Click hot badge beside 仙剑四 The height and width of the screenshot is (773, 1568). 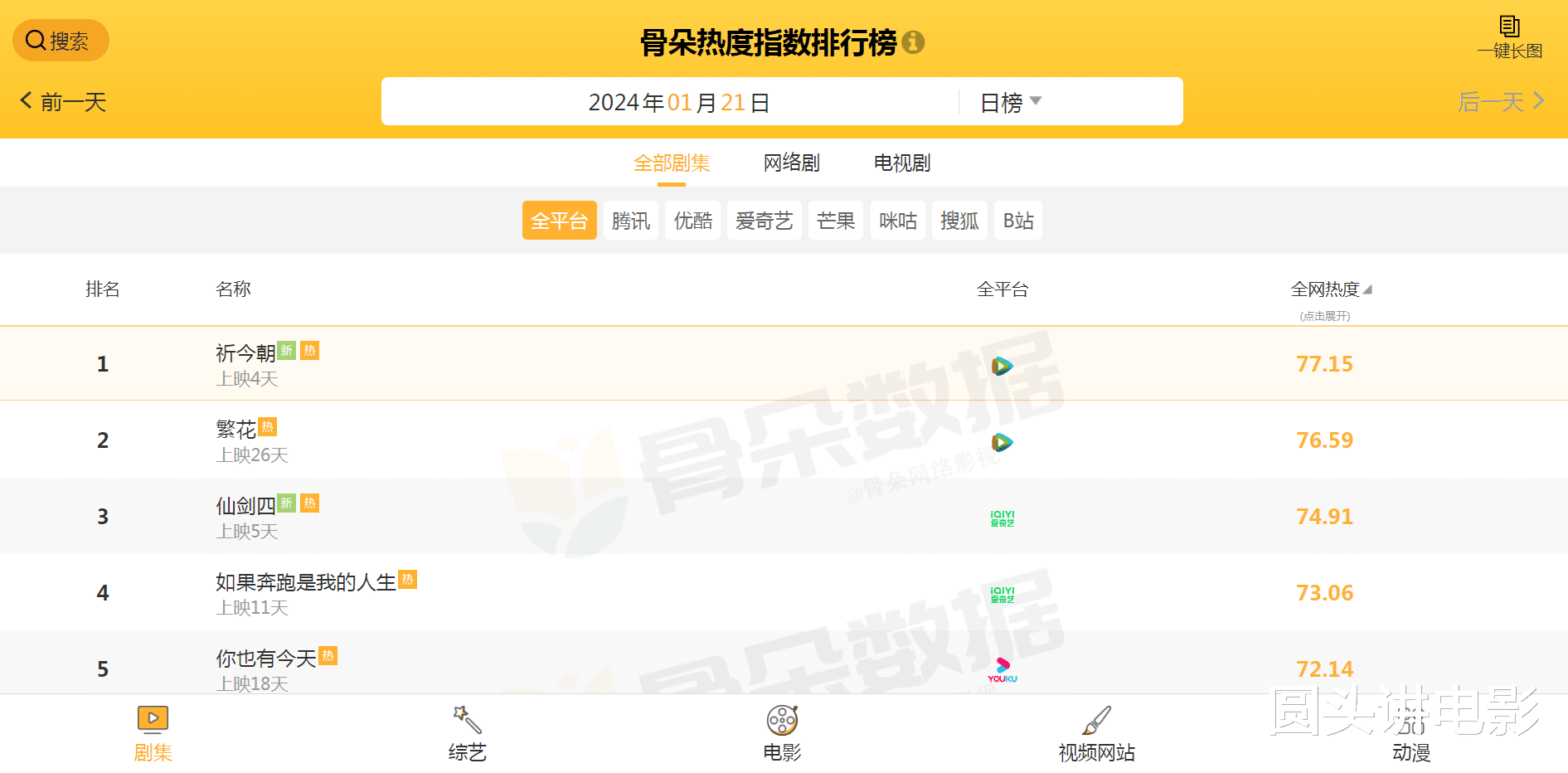pos(309,503)
